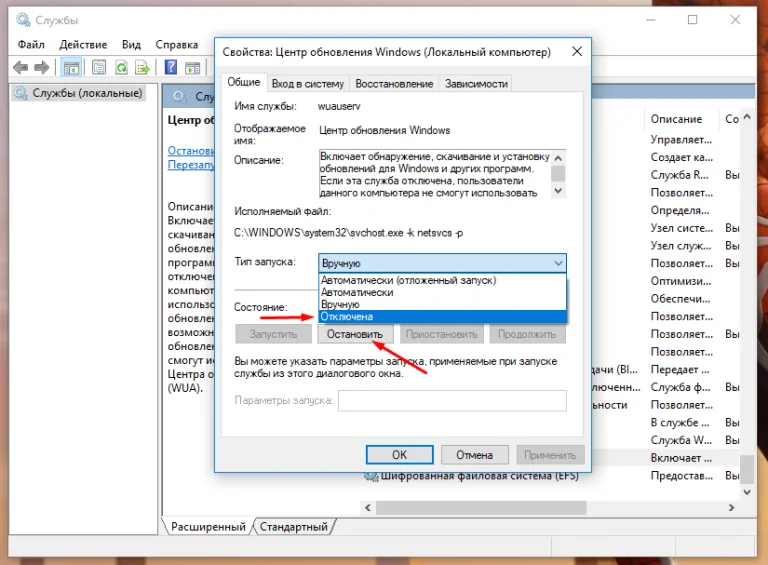This screenshot has height=565, width=768.
Task: Click the Передает ... description cell
Action: click(x=680, y=369)
